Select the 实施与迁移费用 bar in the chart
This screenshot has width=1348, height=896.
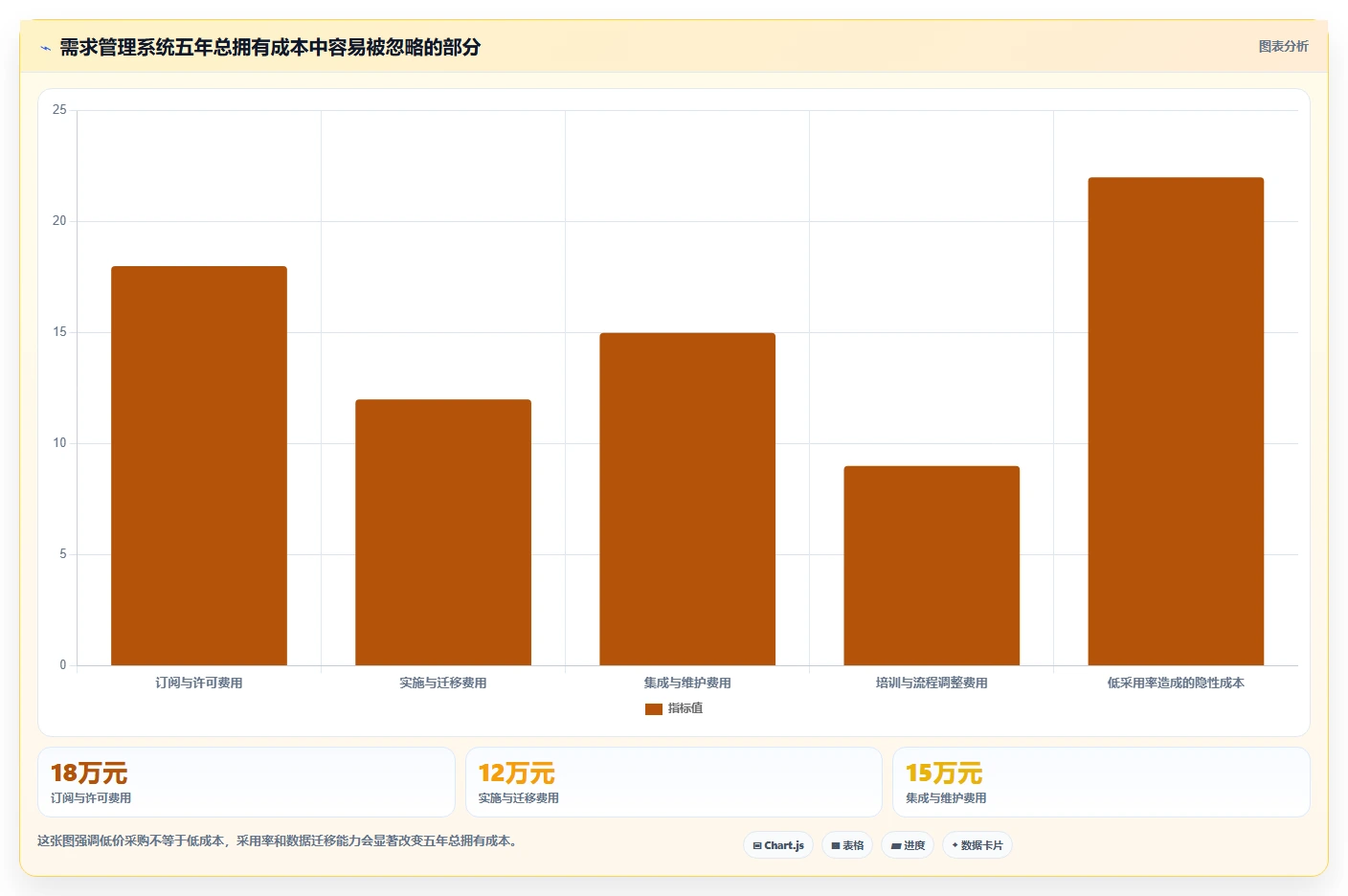(x=443, y=532)
